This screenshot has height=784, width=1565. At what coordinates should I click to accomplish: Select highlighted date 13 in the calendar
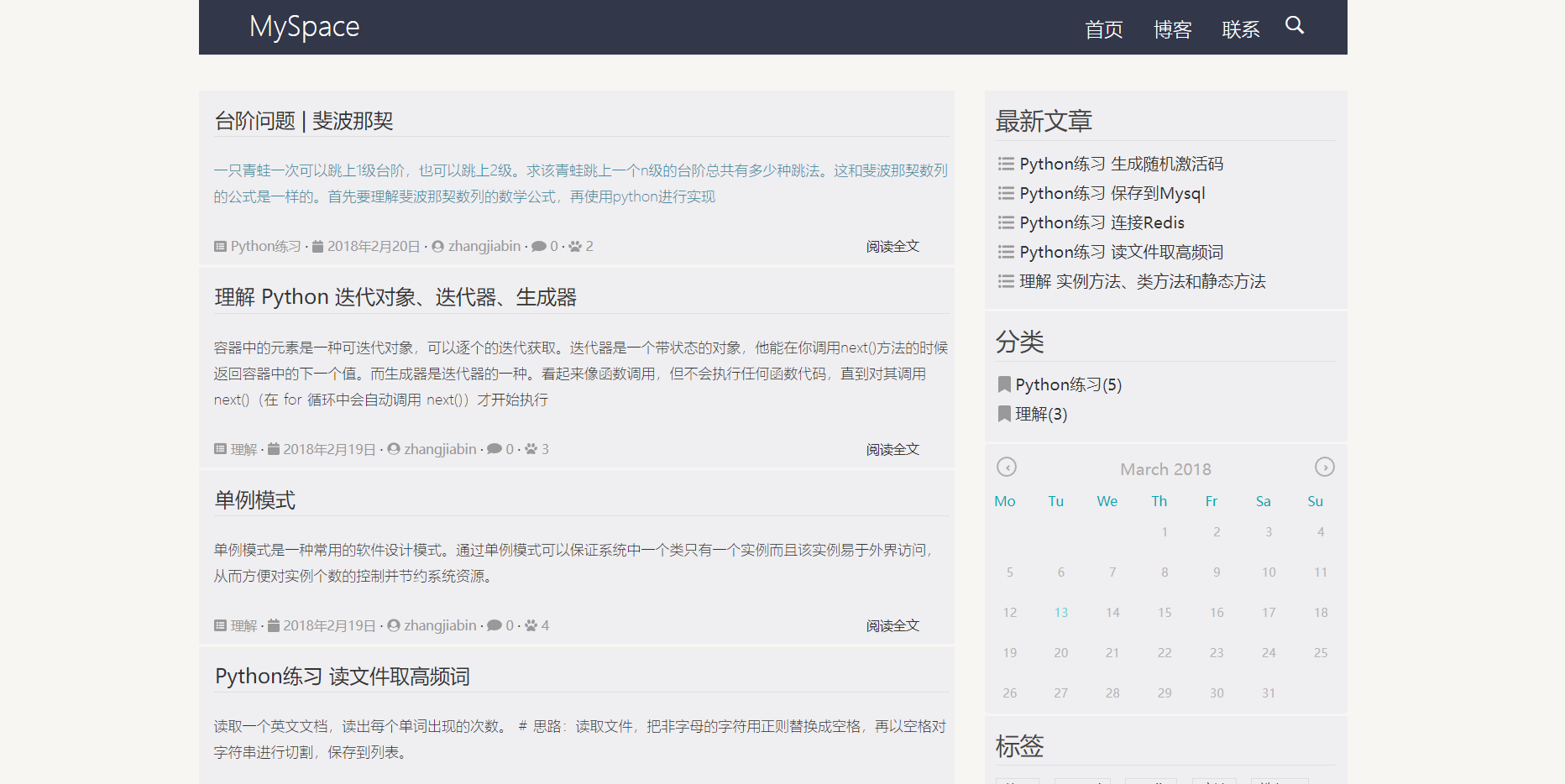1061,613
